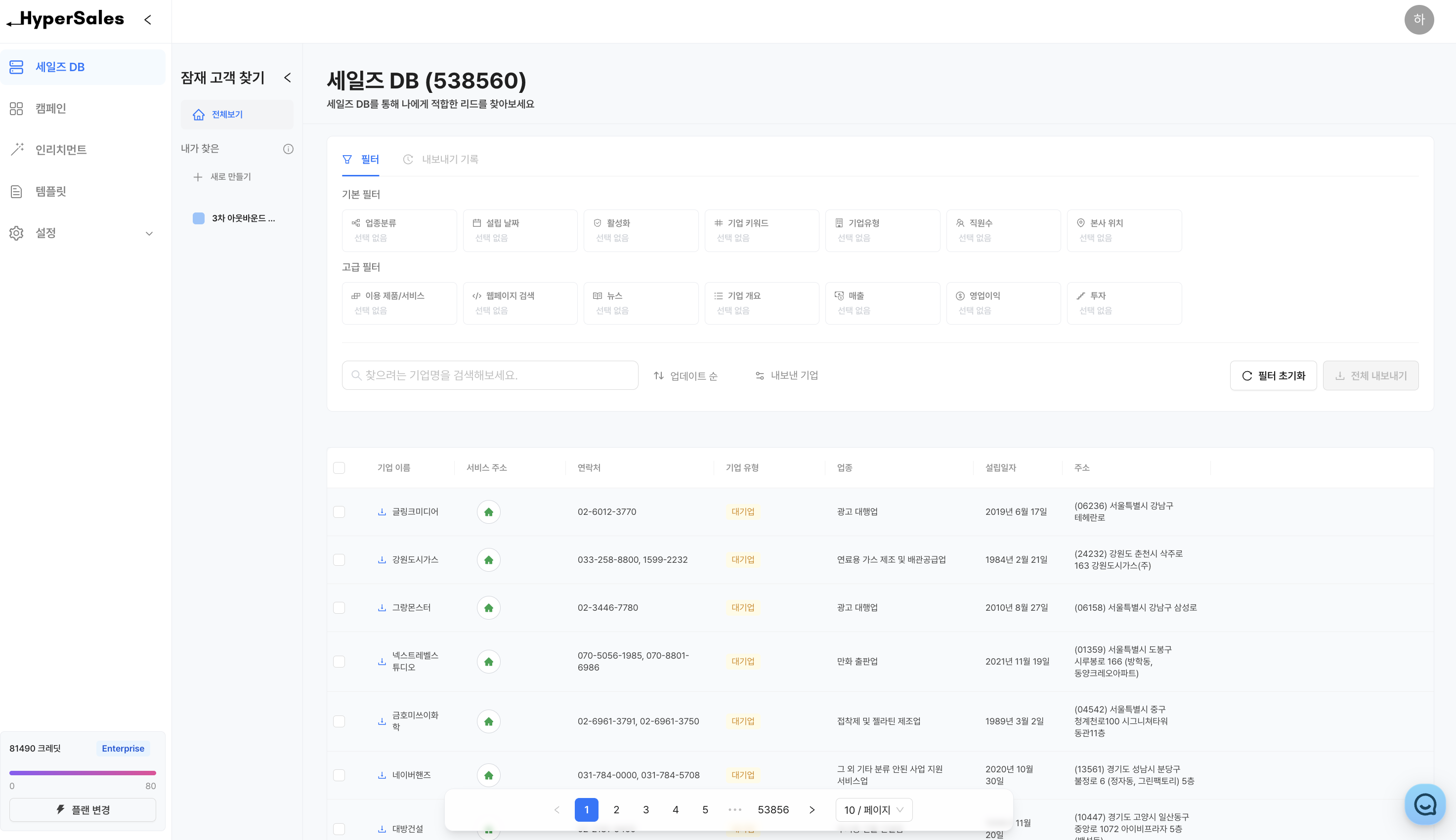Click the blue swatch of 3차 아웃바운드

(199, 218)
